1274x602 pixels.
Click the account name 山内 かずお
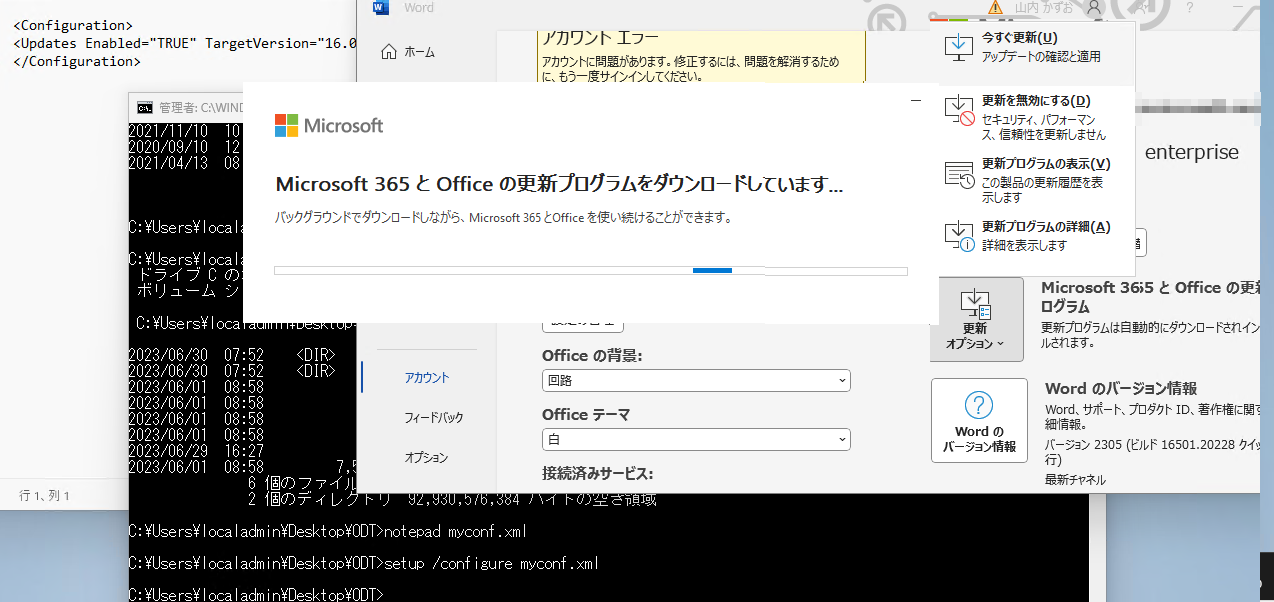(x=1043, y=8)
